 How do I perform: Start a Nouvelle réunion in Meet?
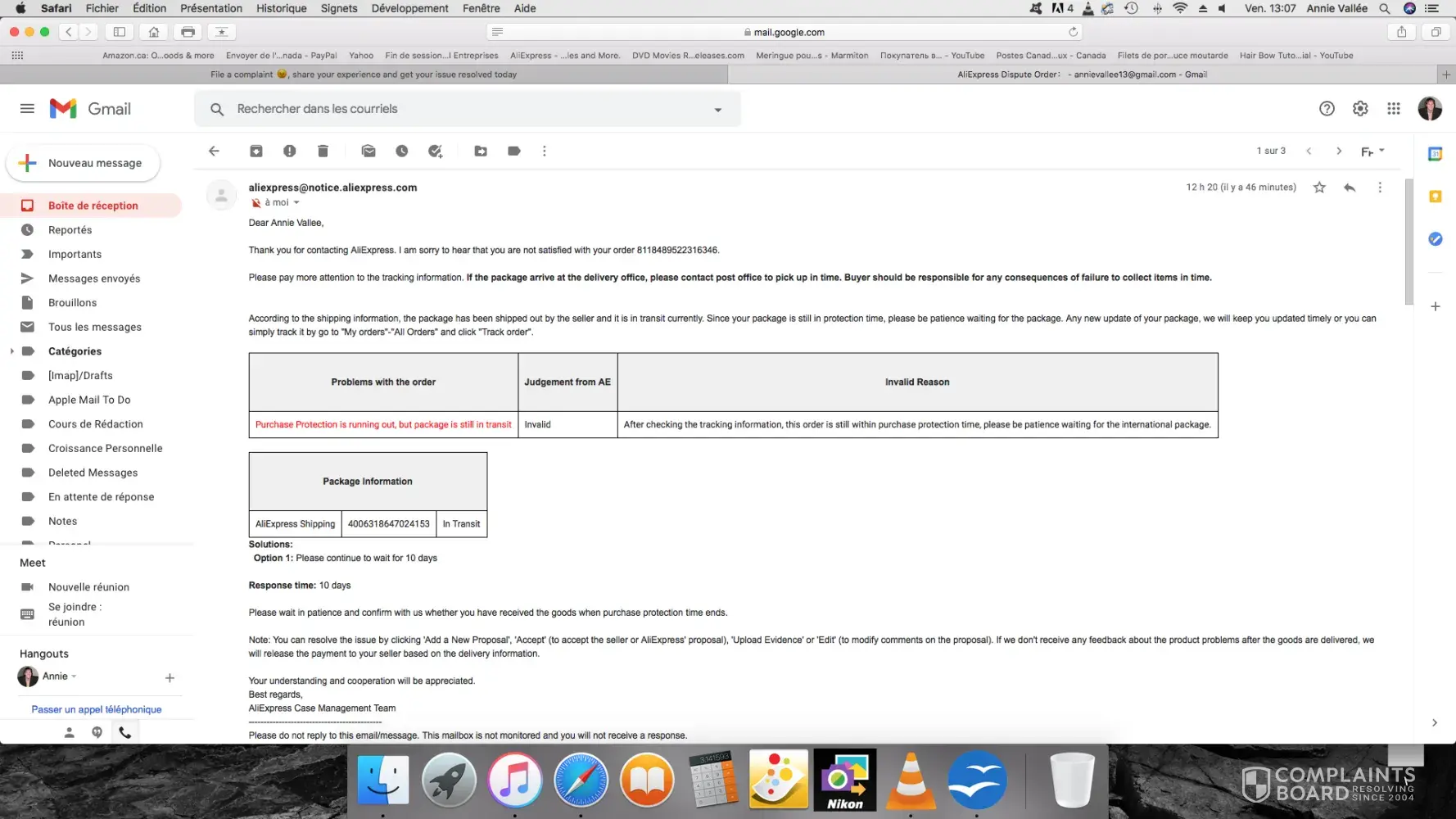(88, 587)
